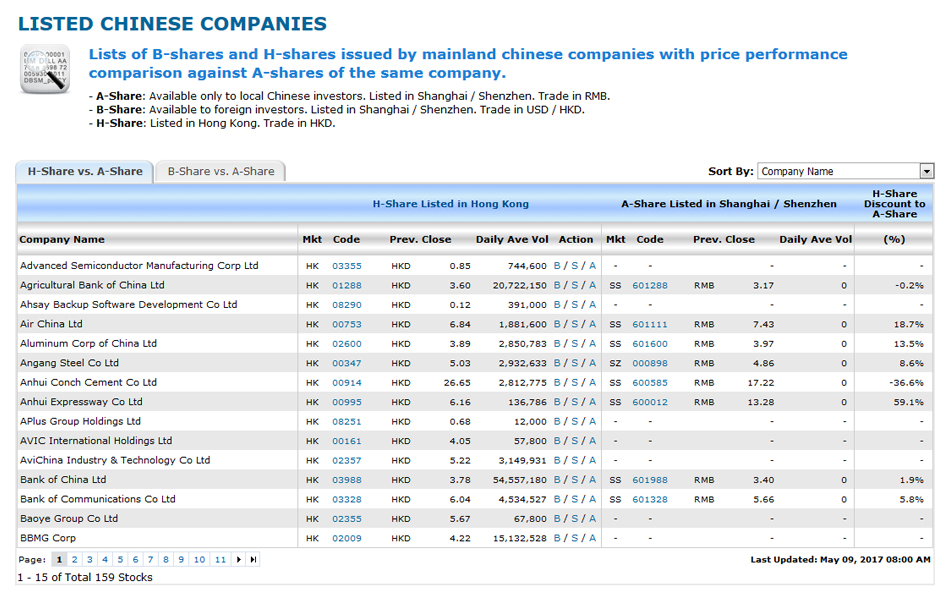Switch to the B-Share vs. A-Share tab

221,172
